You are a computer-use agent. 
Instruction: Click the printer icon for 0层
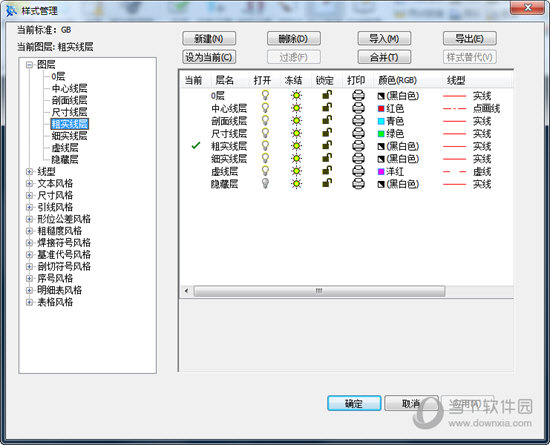358,95
